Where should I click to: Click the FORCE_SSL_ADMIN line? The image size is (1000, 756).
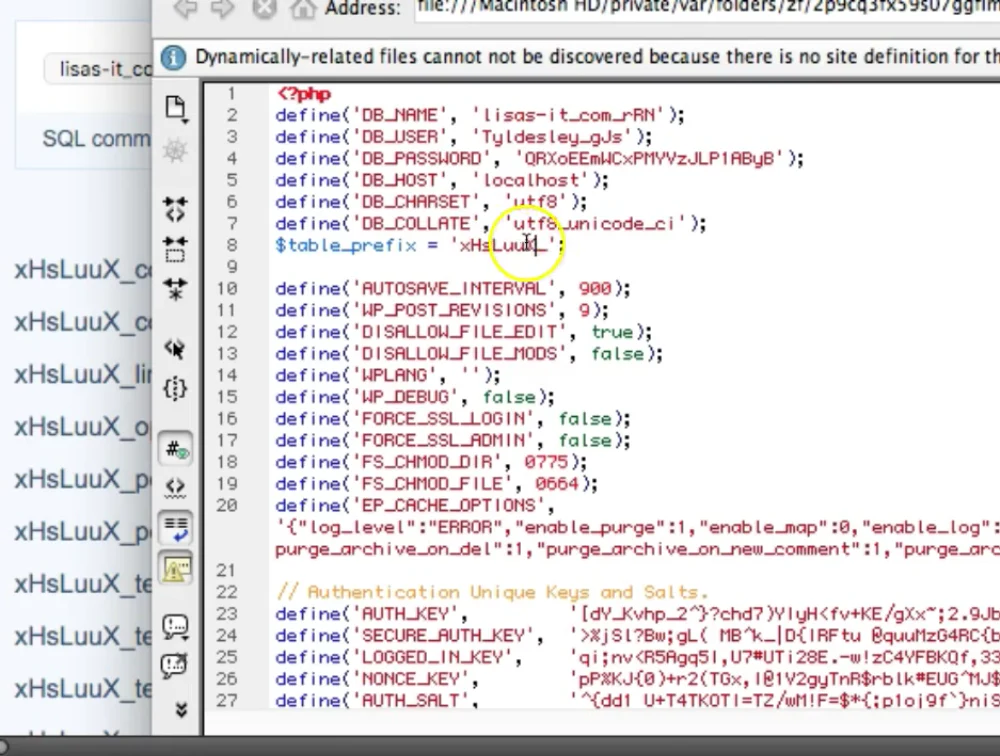[453, 441]
